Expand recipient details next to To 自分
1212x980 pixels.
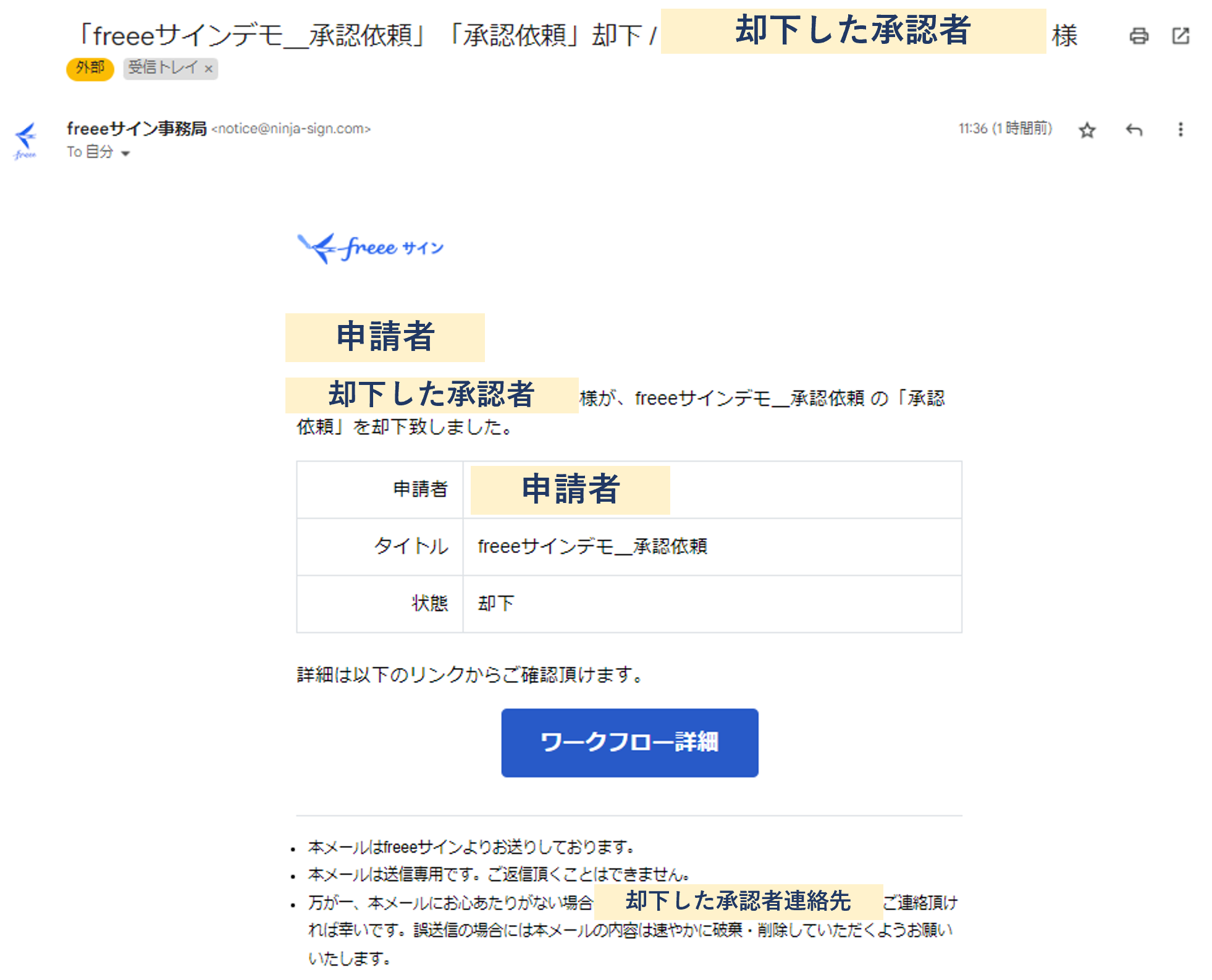[125, 153]
